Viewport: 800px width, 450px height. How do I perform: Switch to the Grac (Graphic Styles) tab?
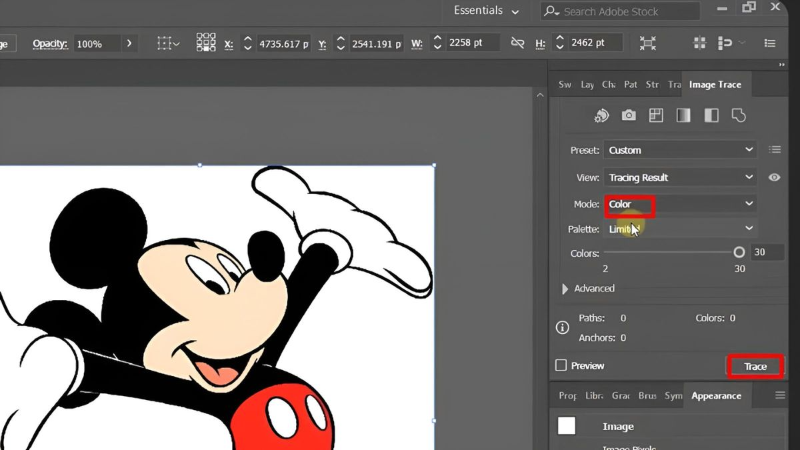pyautogui.click(x=620, y=396)
